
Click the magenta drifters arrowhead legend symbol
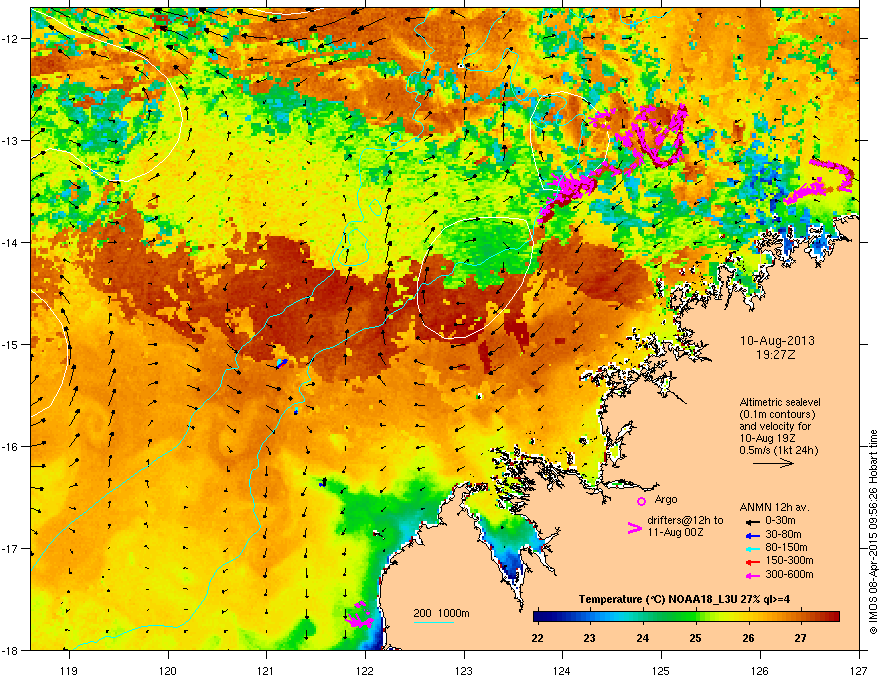click(634, 528)
